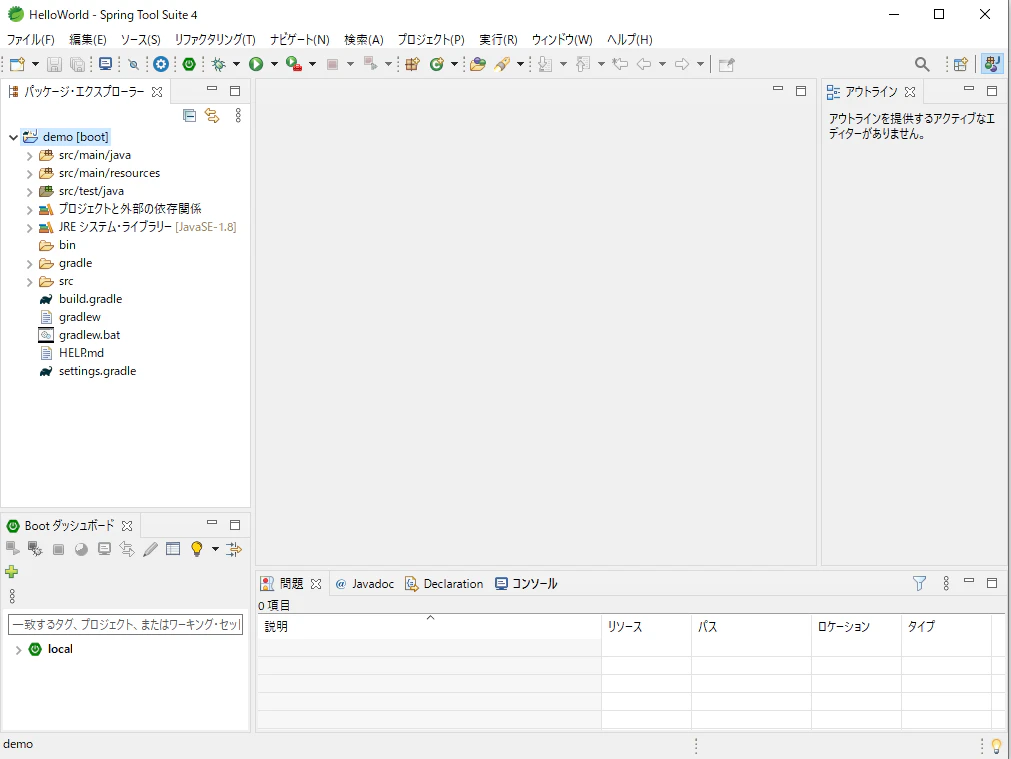Click the lightbulb icon in the status bar
Image resolution: width=1011 pixels, height=759 pixels.
coord(996,746)
